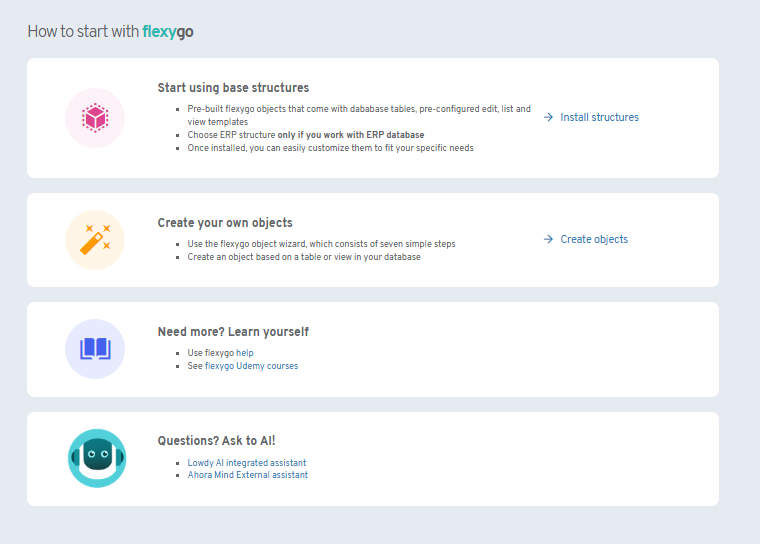Open Ahora Mind External assistant
Screen dimensions: 760x544
coord(248,475)
